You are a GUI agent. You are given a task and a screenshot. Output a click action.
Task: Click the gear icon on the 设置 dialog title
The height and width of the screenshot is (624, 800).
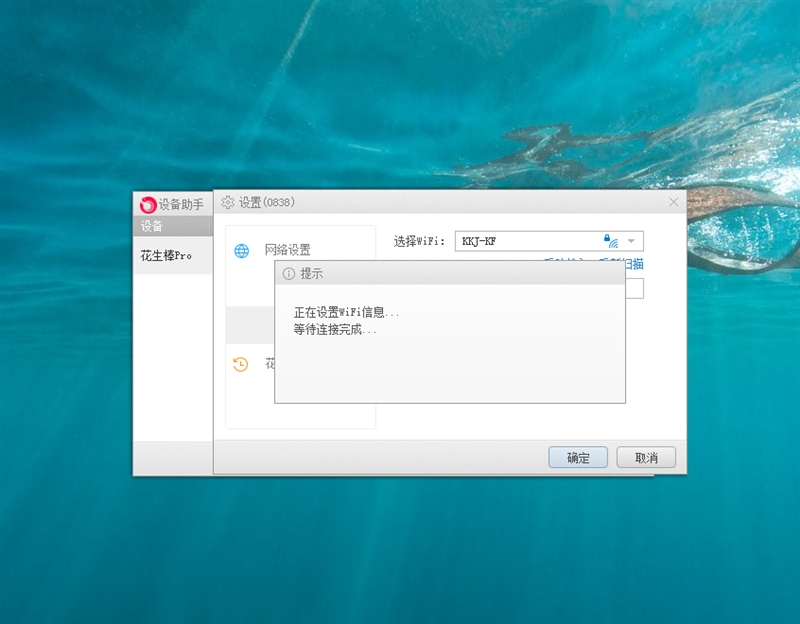coord(229,202)
